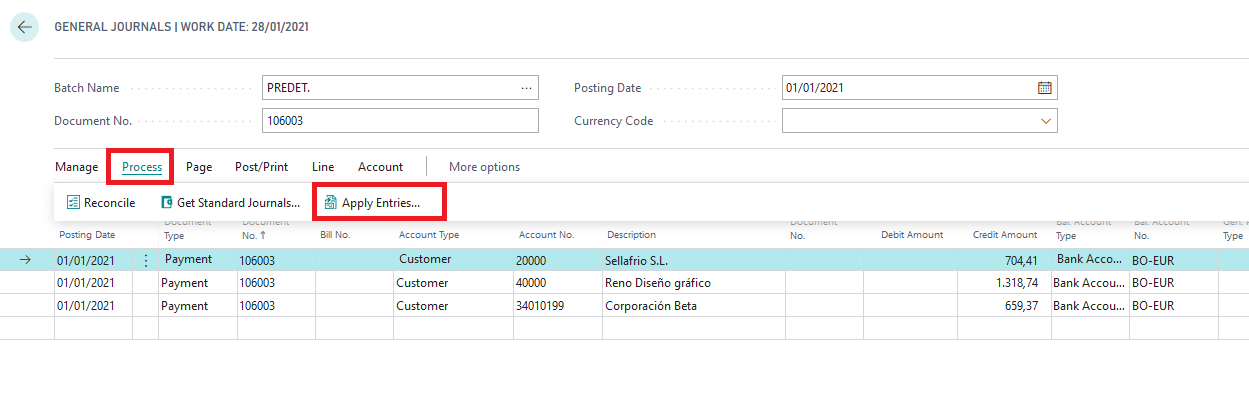Image resolution: width=1249 pixels, height=420 pixels.
Task: Click the Reconcile action icon
Action: click(x=73, y=203)
